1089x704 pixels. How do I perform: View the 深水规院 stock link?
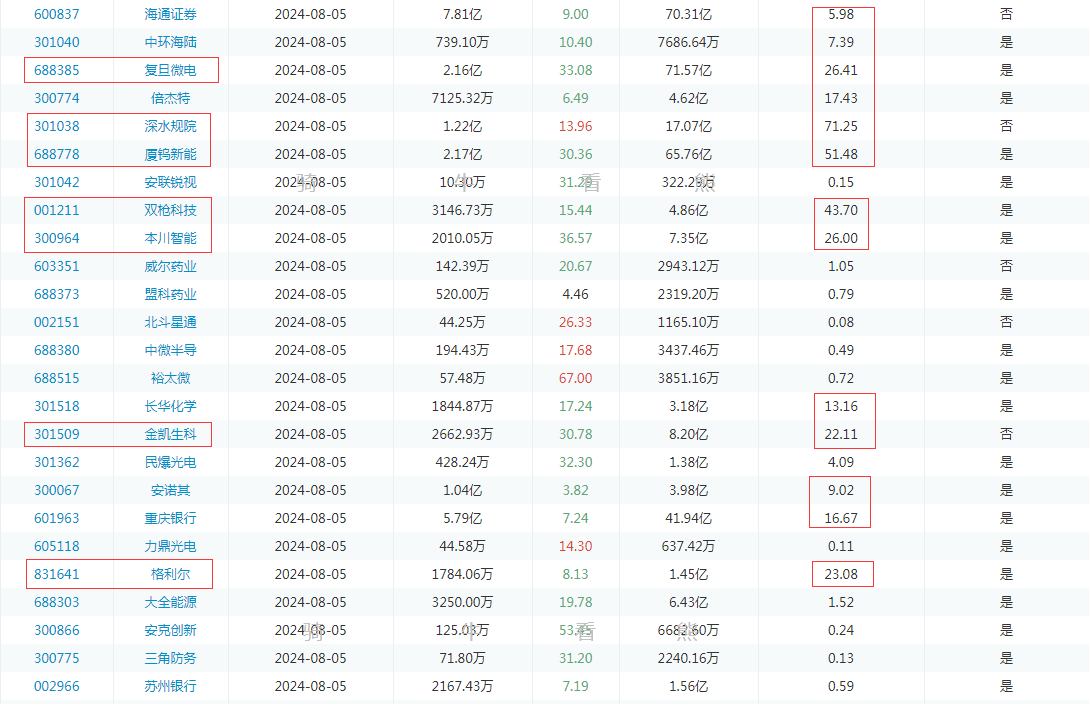[170, 126]
